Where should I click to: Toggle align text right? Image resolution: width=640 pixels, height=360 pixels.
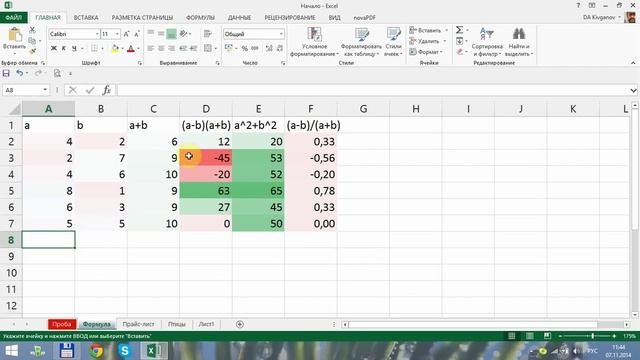click(x=171, y=49)
